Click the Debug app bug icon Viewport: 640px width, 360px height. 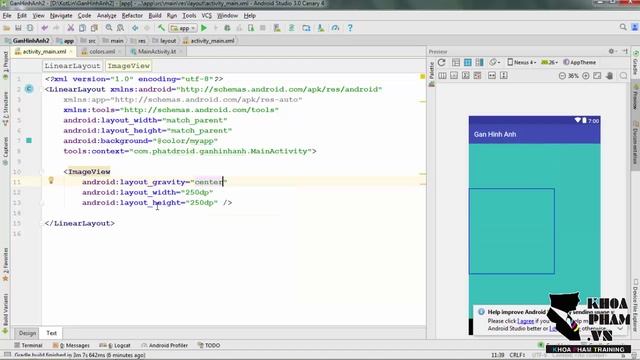(x=227, y=28)
